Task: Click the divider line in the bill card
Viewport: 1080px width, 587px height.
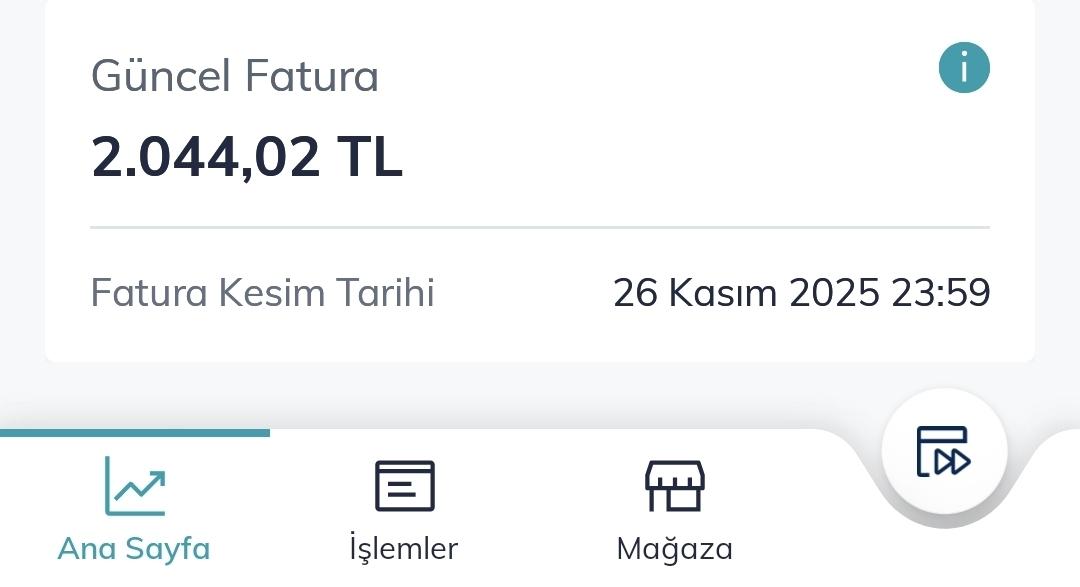Action: pos(540,228)
